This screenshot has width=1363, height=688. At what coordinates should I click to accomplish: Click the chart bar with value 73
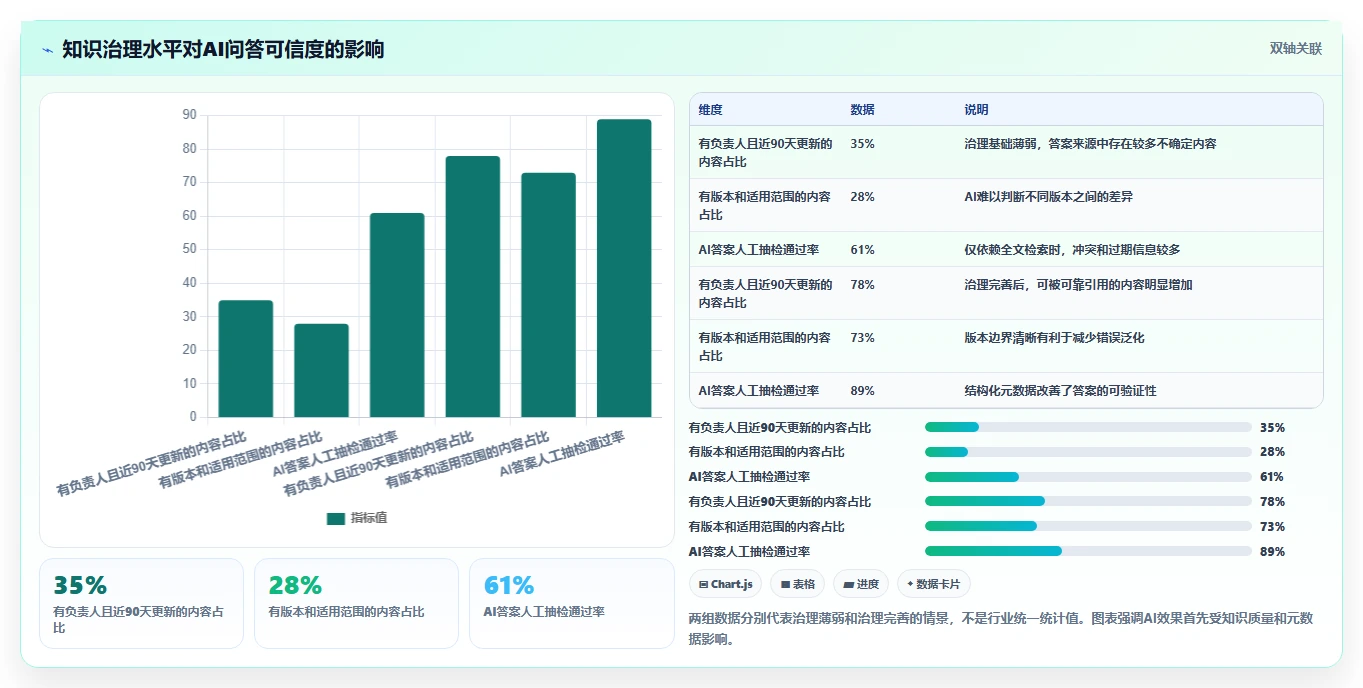click(548, 295)
